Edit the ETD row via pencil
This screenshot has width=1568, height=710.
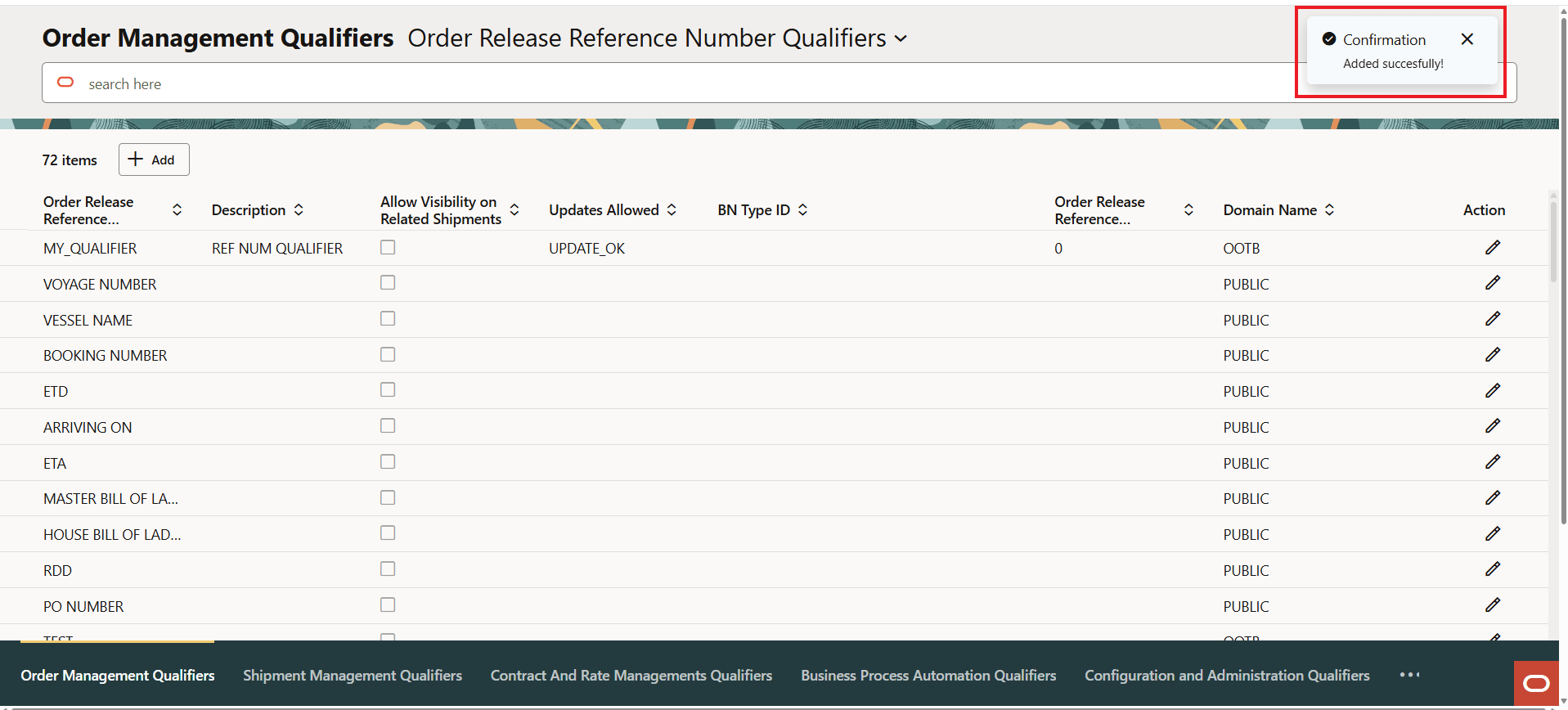1492,390
